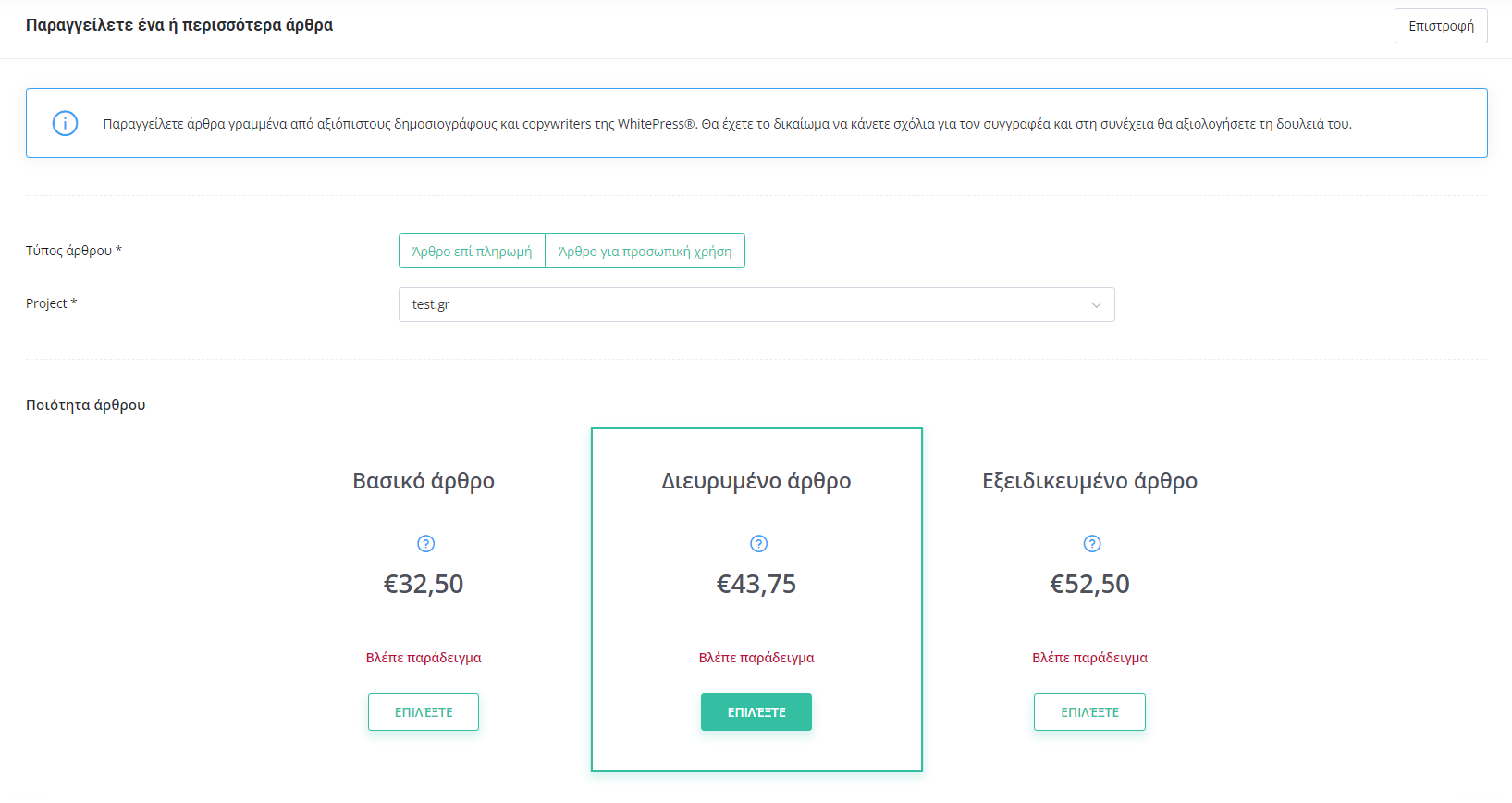Image resolution: width=1512 pixels, height=803 pixels.
Task: Open the help icon under Διευρυμένο άρθρο
Action: [759, 544]
